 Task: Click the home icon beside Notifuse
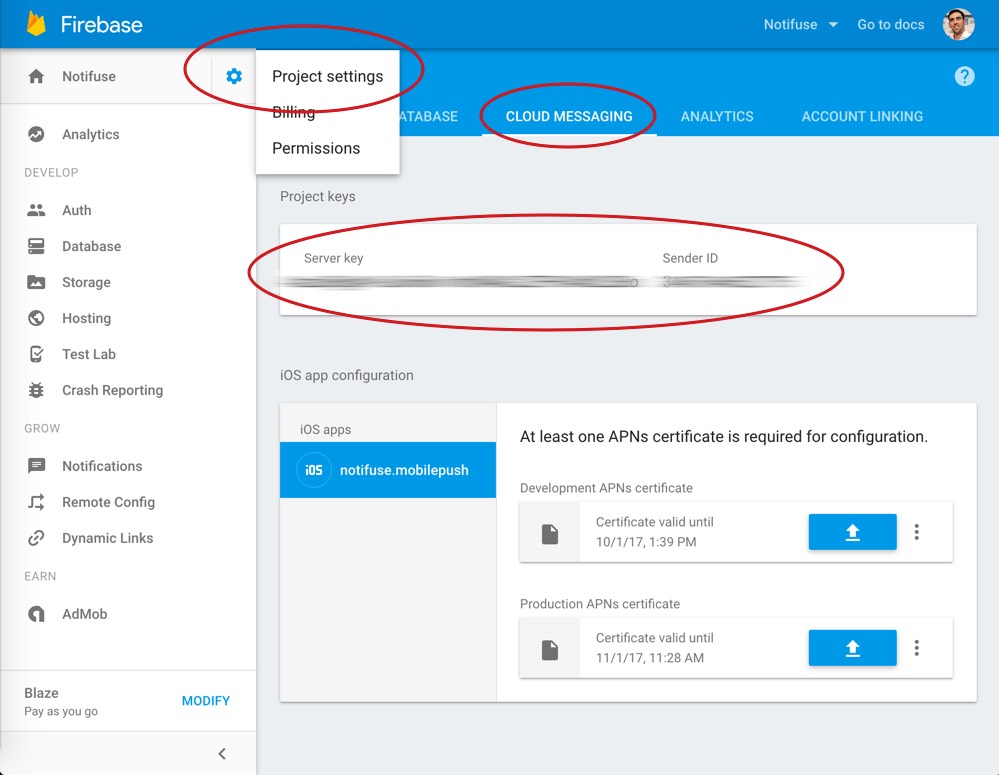tap(36, 76)
